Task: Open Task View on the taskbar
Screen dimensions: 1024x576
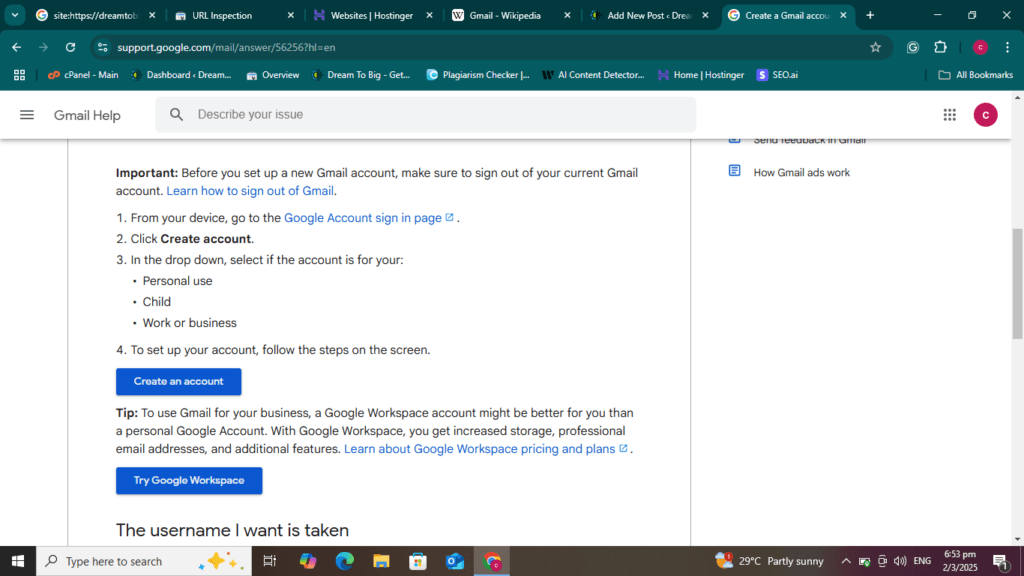Action: 269,561
